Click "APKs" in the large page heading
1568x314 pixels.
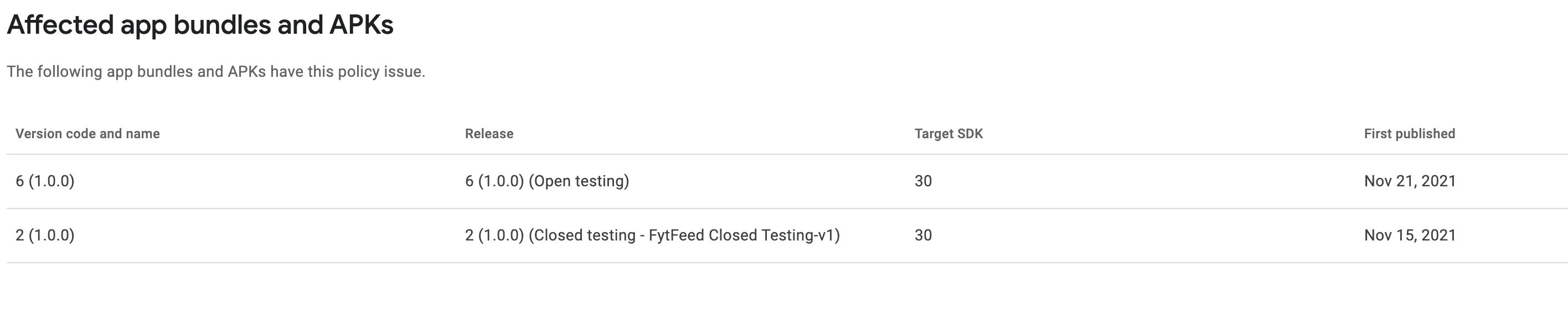pyautogui.click(x=361, y=25)
